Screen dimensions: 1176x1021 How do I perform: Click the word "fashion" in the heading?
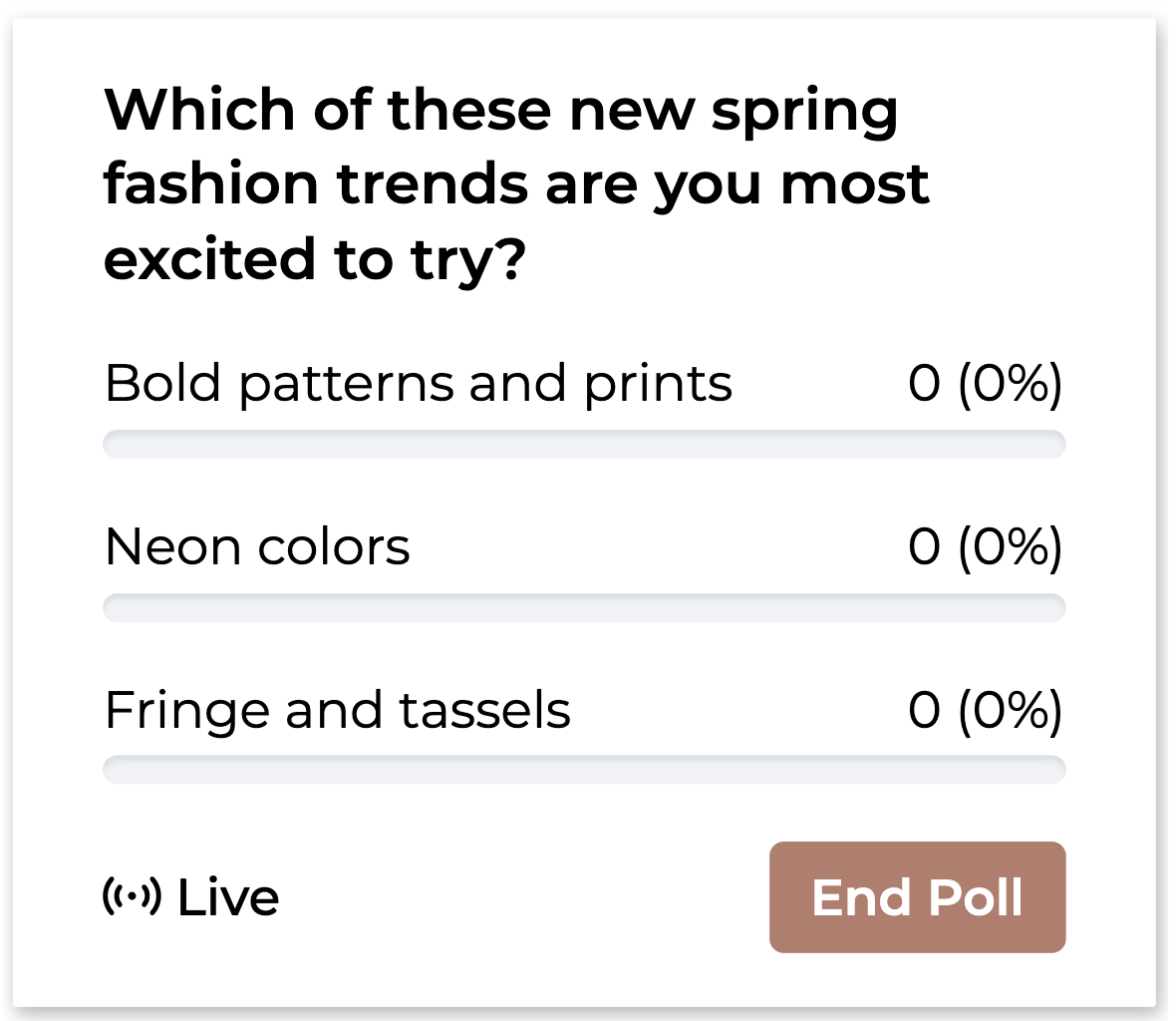tap(211, 184)
